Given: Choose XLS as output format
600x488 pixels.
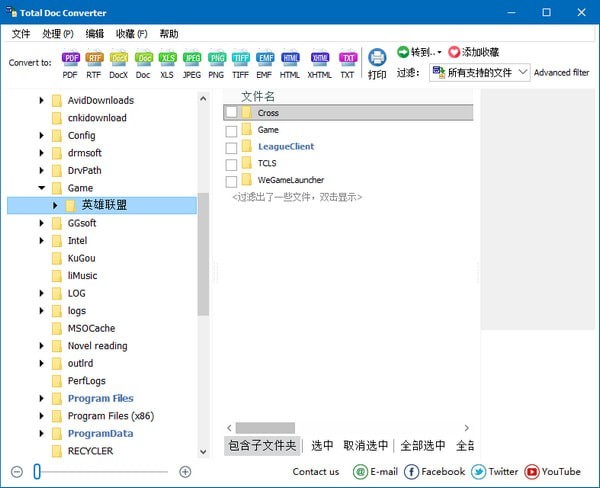Looking at the screenshot, I should (x=168, y=59).
